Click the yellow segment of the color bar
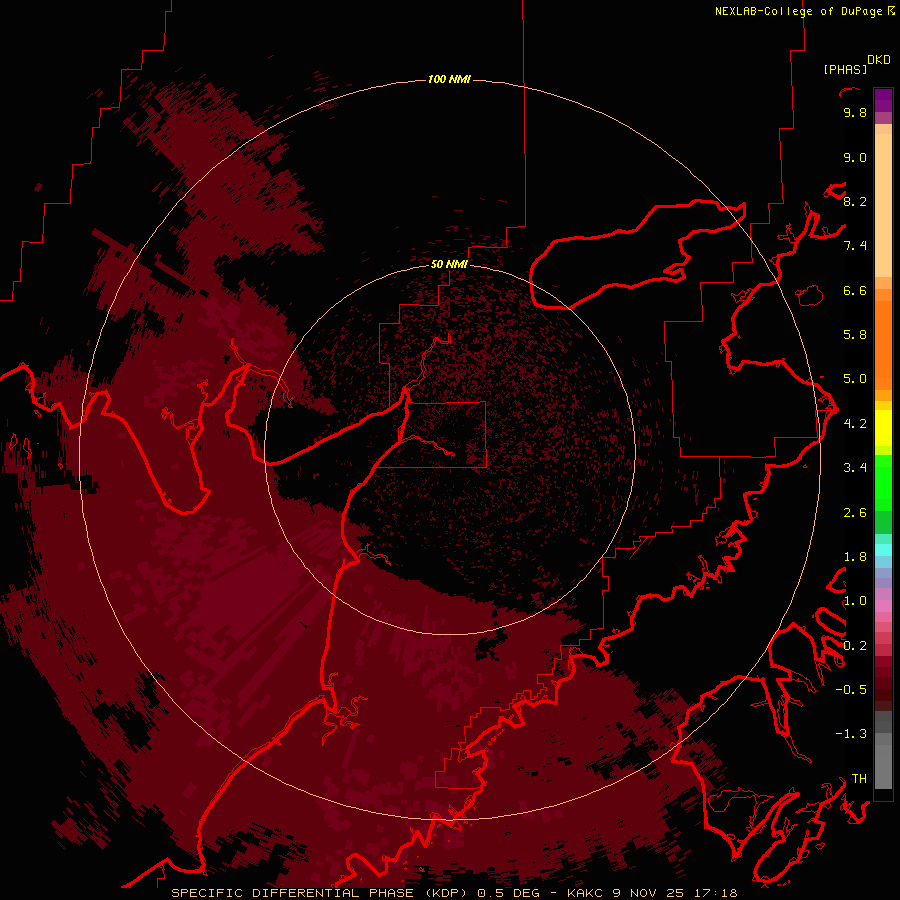The image size is (900, 900). point(883,428)
